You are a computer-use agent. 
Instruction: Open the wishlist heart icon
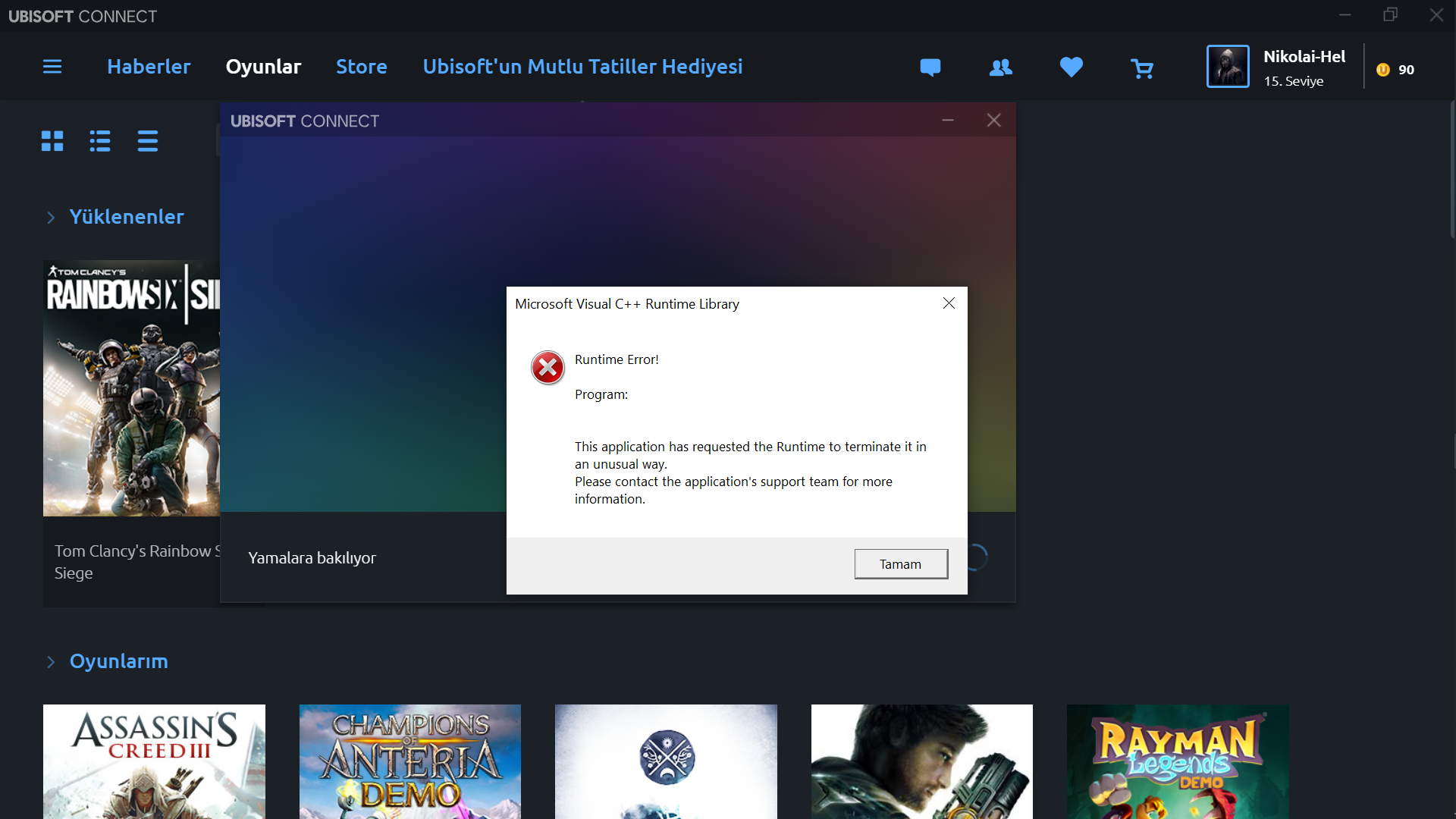(1071, 67)
